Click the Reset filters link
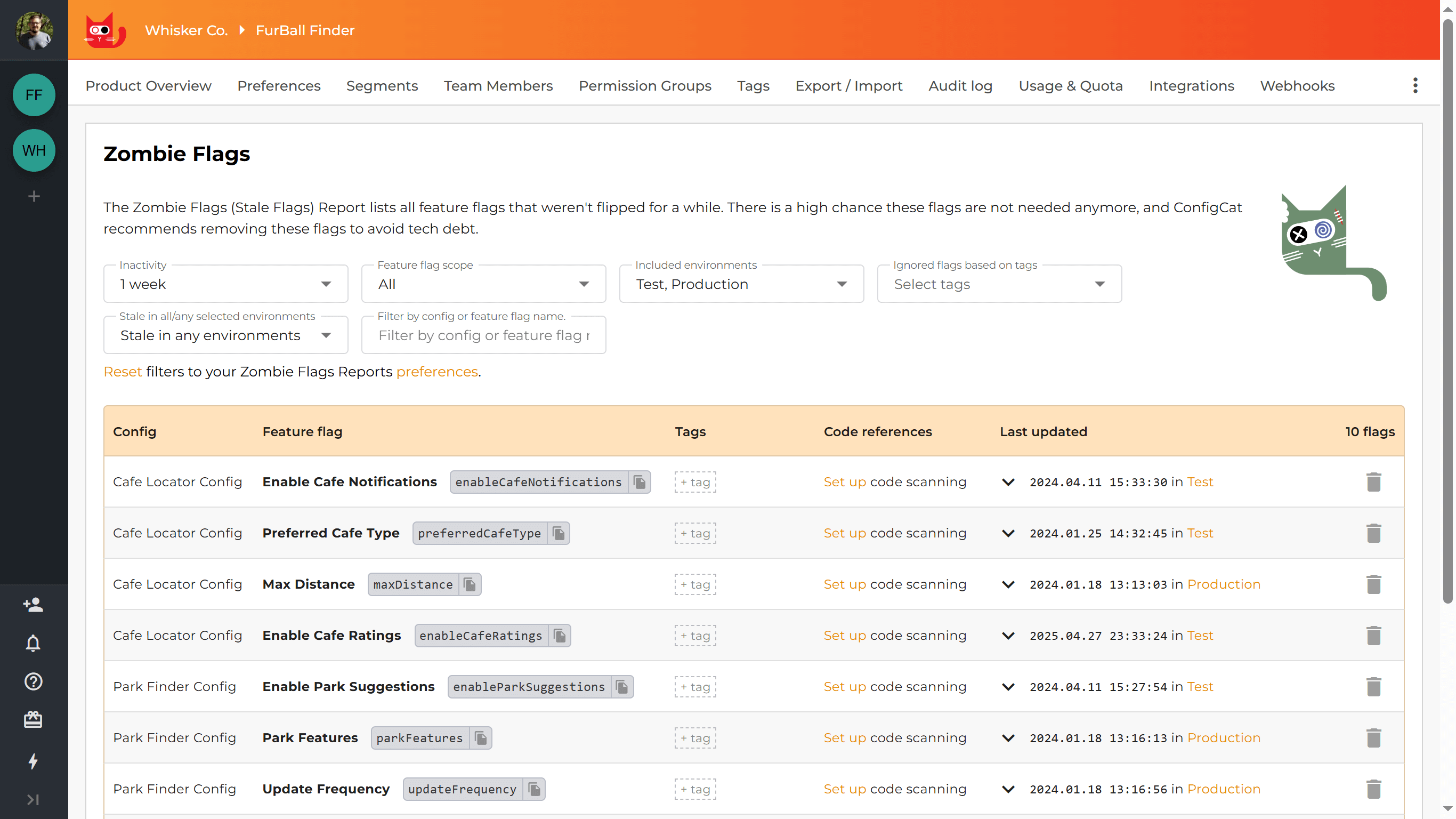This screenshot has width=1456, height=819. [x=122, y=372]
